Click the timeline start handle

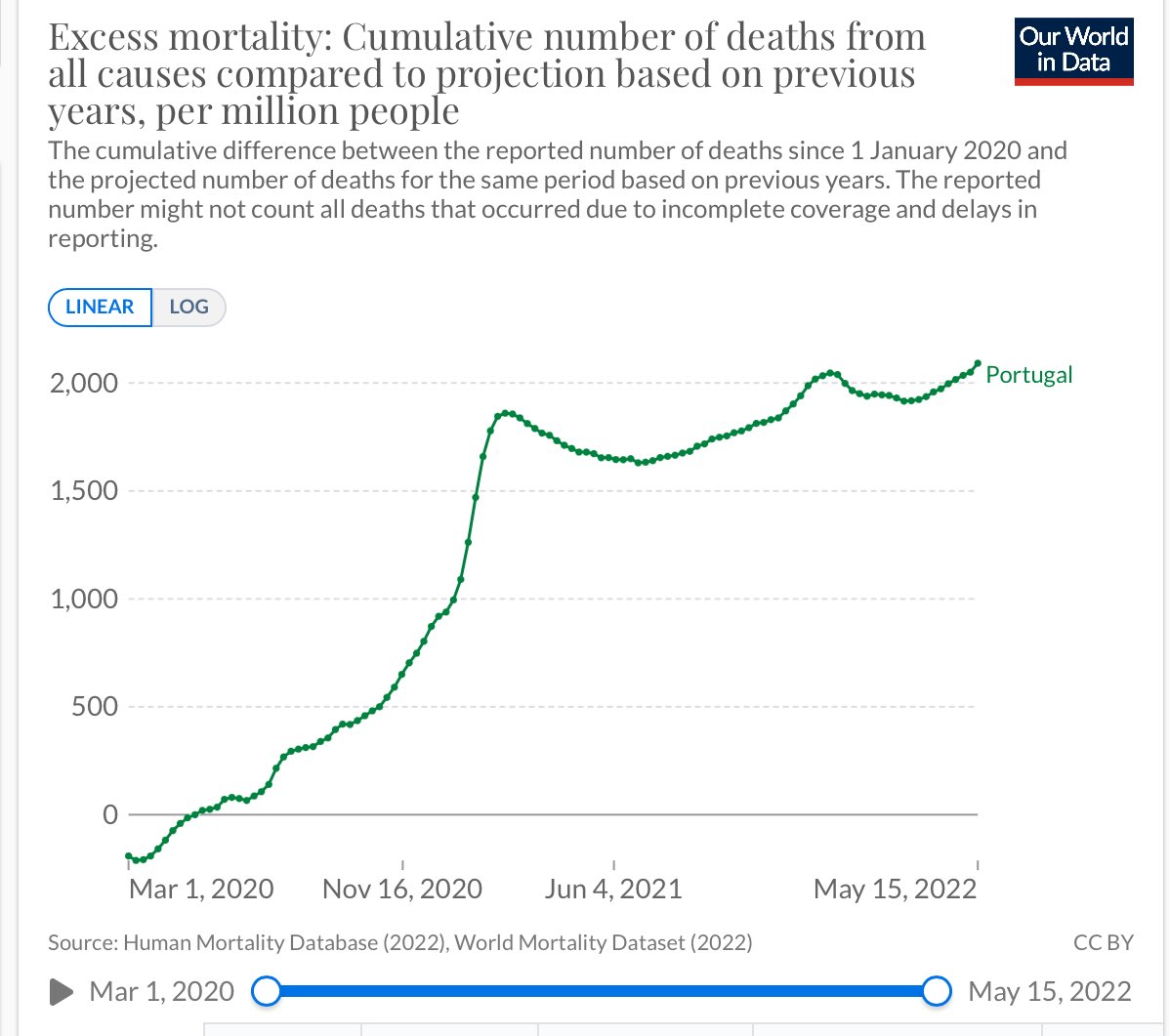coord(266,992)
